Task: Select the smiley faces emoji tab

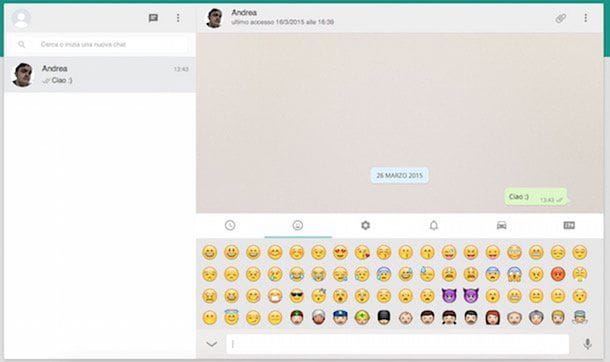Action: 298,225
